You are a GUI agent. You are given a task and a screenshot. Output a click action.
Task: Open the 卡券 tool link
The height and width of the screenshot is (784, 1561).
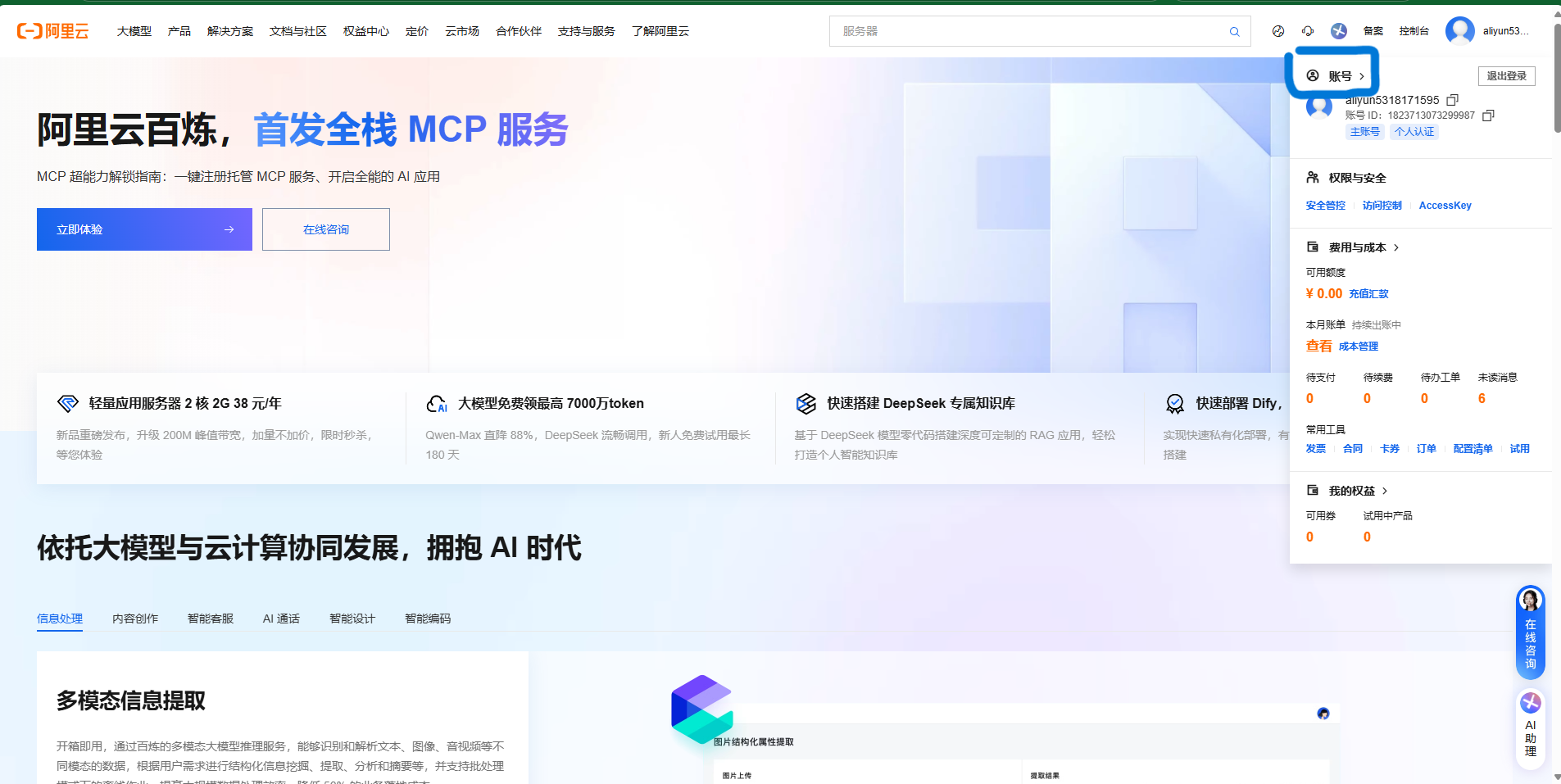pyautogui.click(x=1390, y=449)
